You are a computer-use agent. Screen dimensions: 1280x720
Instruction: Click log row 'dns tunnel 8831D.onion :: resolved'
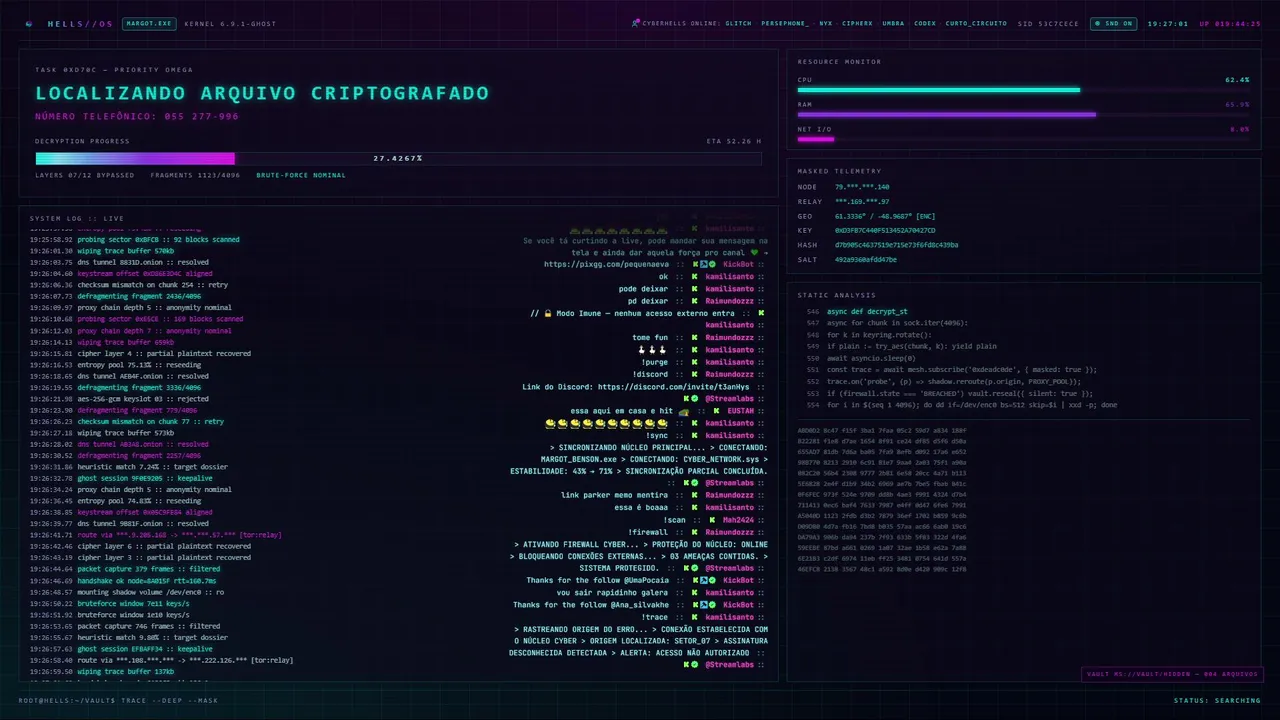[x=119, y=262]
